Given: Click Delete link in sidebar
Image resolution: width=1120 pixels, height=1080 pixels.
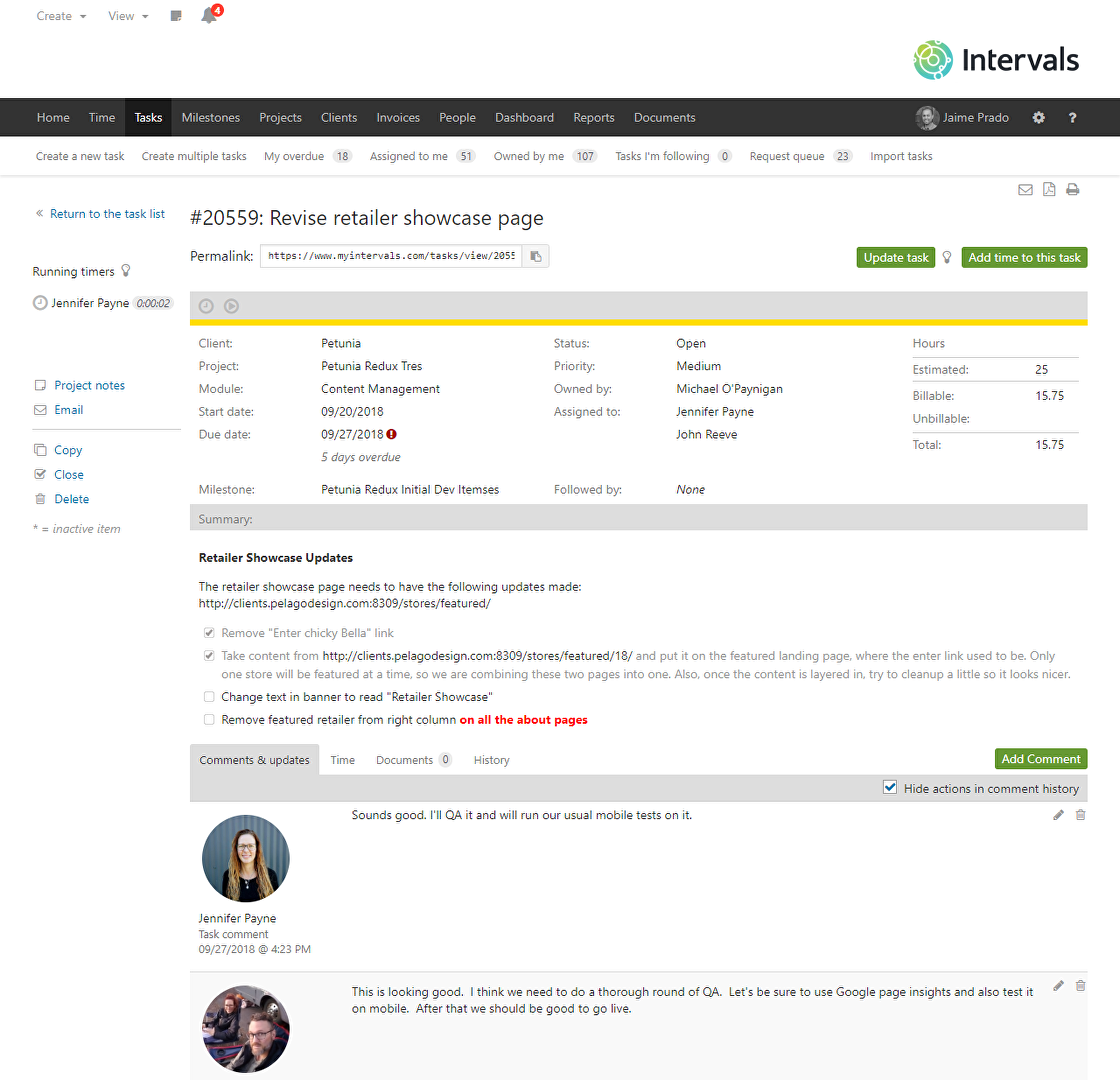Looking at the screenshot, I should point(71,499).
